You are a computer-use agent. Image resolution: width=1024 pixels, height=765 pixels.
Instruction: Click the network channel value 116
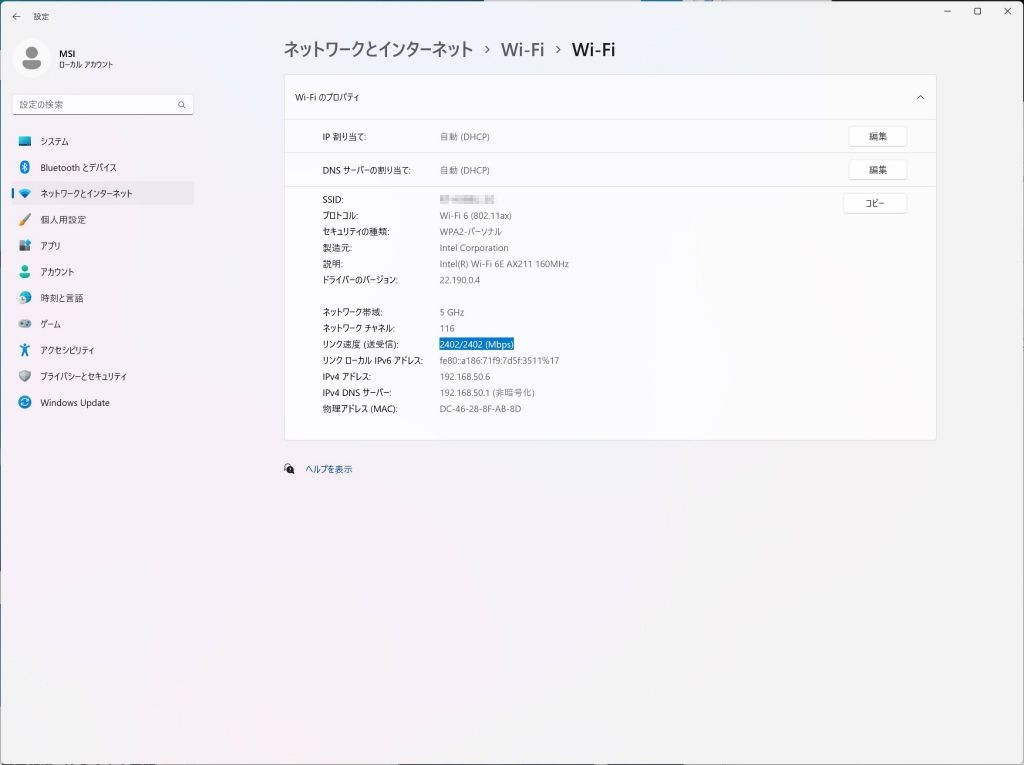pyautogui.click(x=447, y=329)
